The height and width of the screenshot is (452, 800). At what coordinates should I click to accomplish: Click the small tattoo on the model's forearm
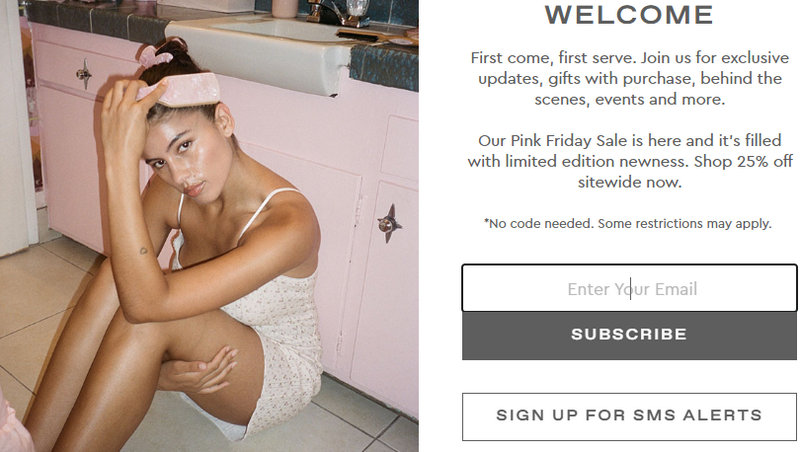coord(144,250)
